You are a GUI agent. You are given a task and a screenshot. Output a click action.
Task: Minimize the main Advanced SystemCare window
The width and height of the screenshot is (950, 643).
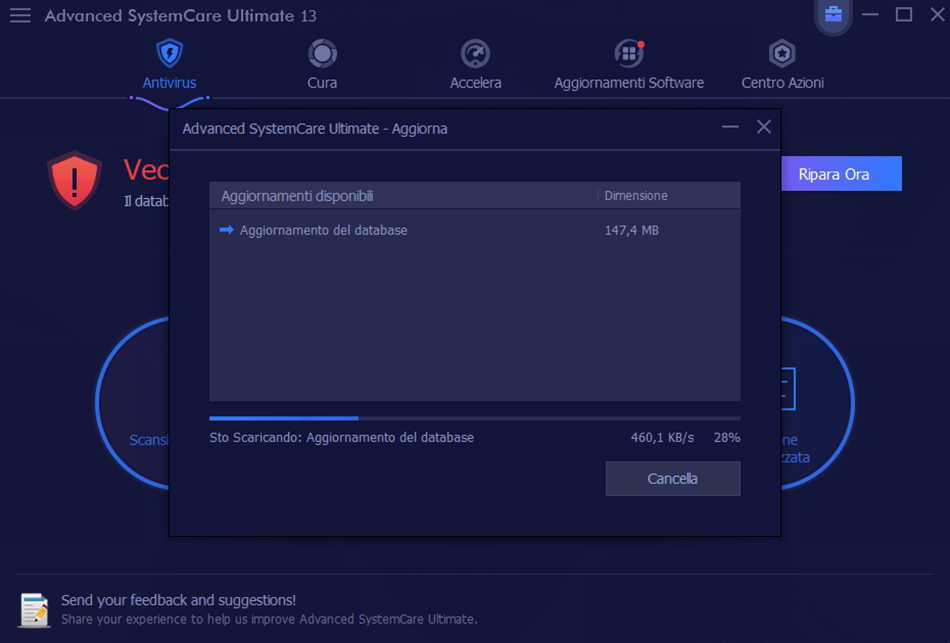pos(870,15)
